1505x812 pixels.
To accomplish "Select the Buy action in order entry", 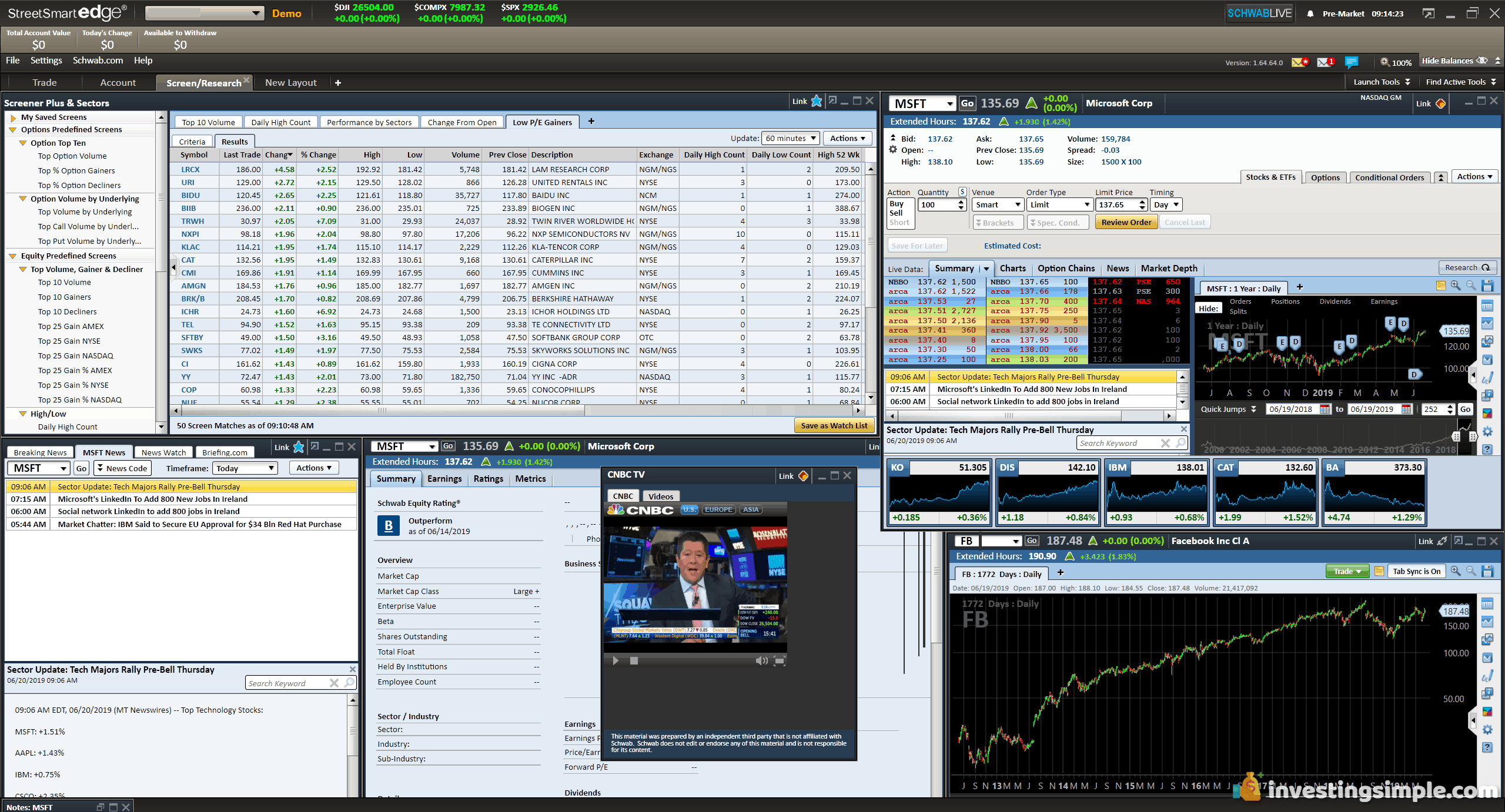I will pyautogui.click(x=896, y=203).
